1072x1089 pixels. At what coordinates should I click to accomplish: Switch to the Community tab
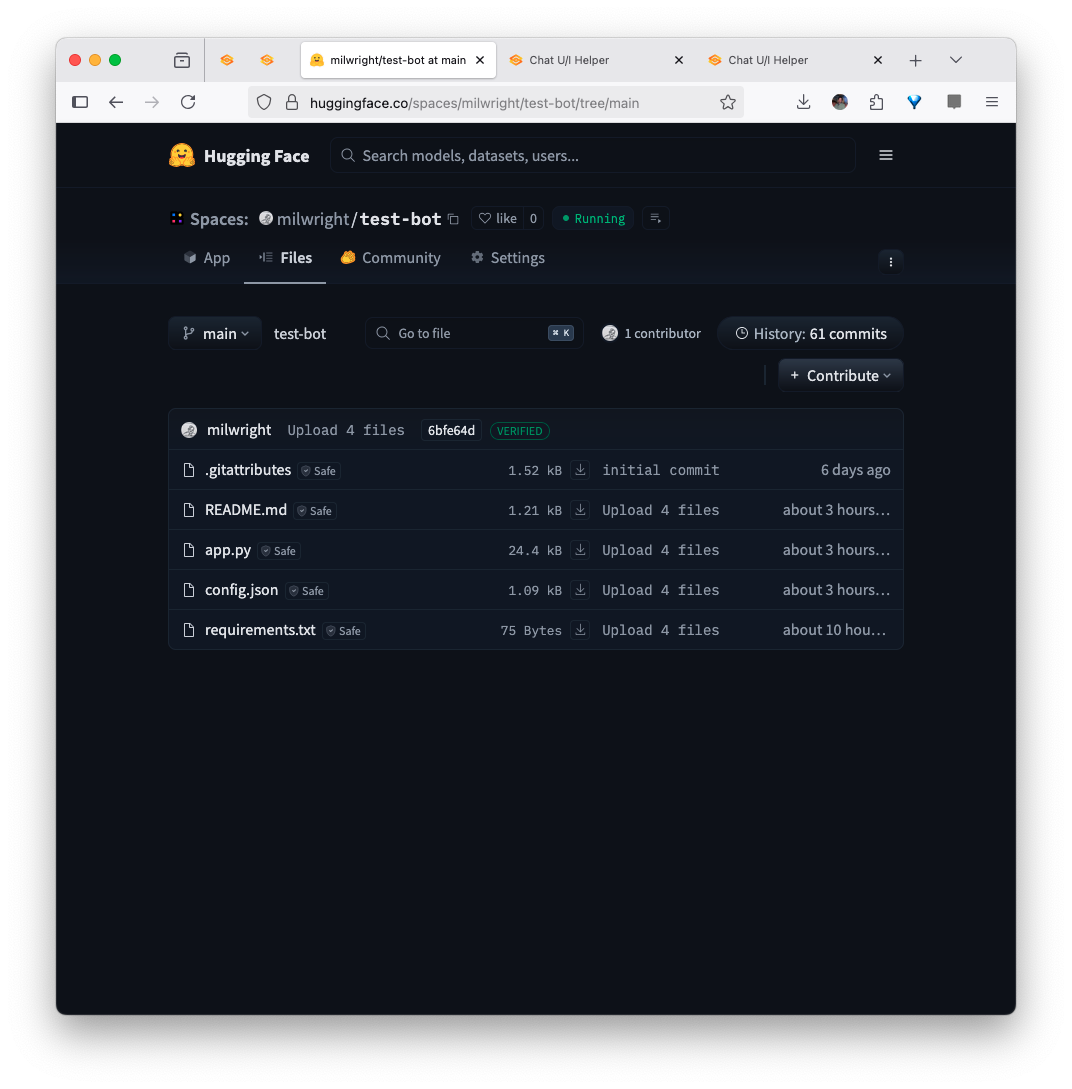click(x=390, y=258)
